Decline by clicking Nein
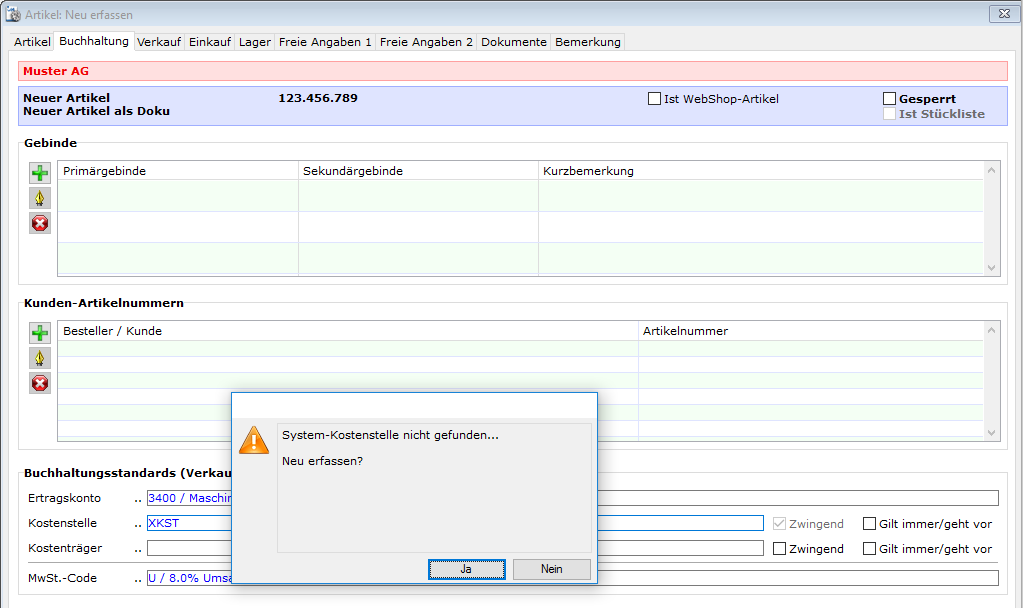Screen dimensions: 1023x608 (x=551, y=569)
